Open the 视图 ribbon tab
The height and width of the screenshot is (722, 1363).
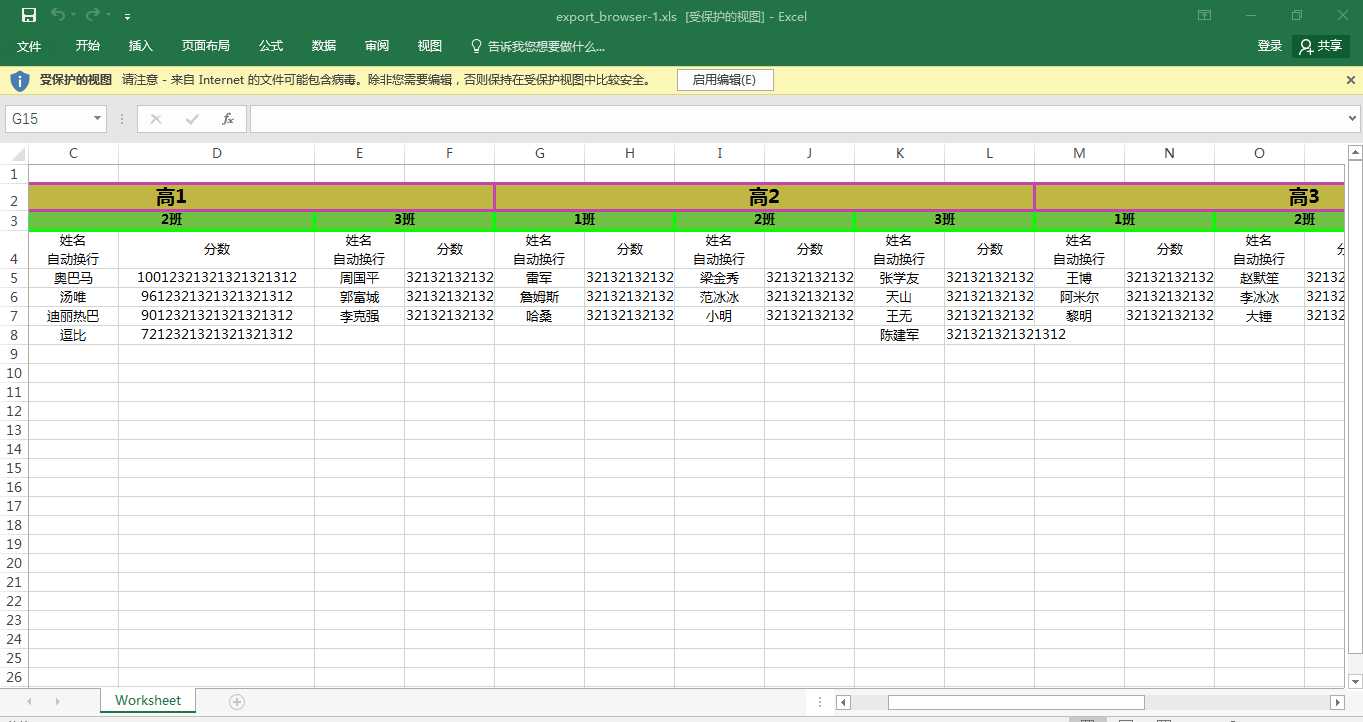click(x=430, y=46)
